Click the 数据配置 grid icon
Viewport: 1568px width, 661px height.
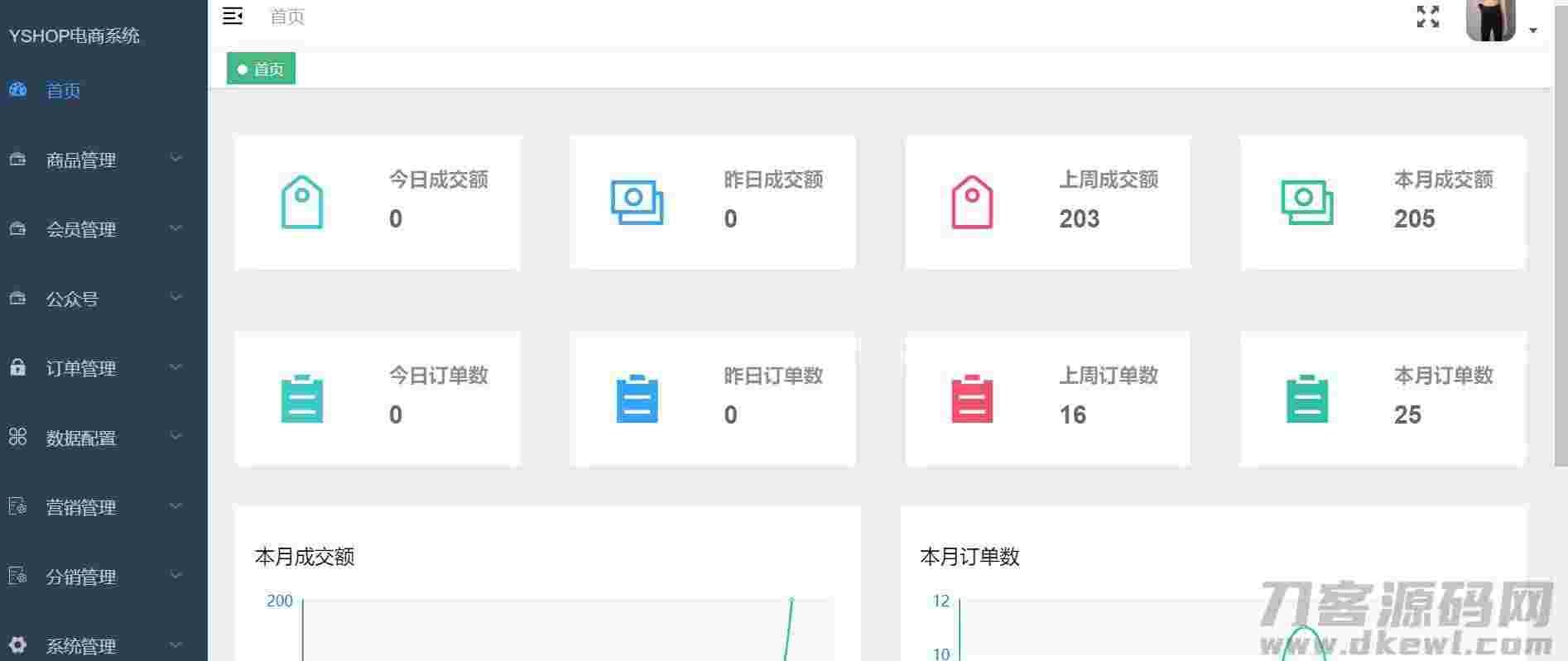pos(17,437)
